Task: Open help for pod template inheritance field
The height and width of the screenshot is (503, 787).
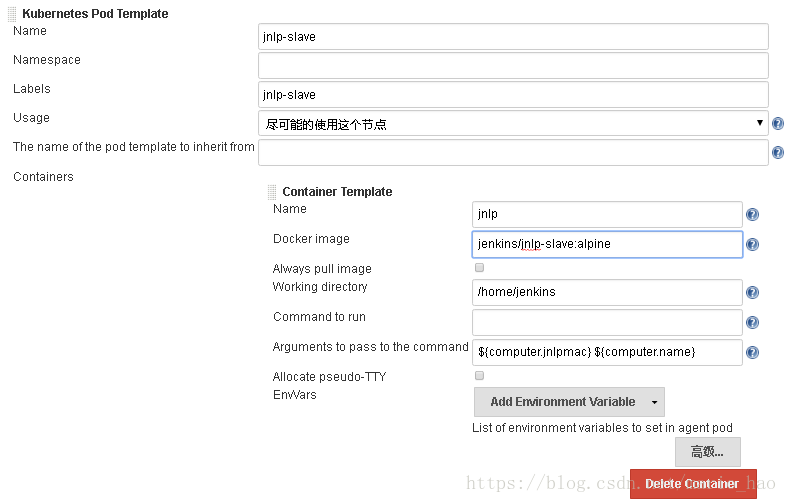Action: (x=777, y=153)
